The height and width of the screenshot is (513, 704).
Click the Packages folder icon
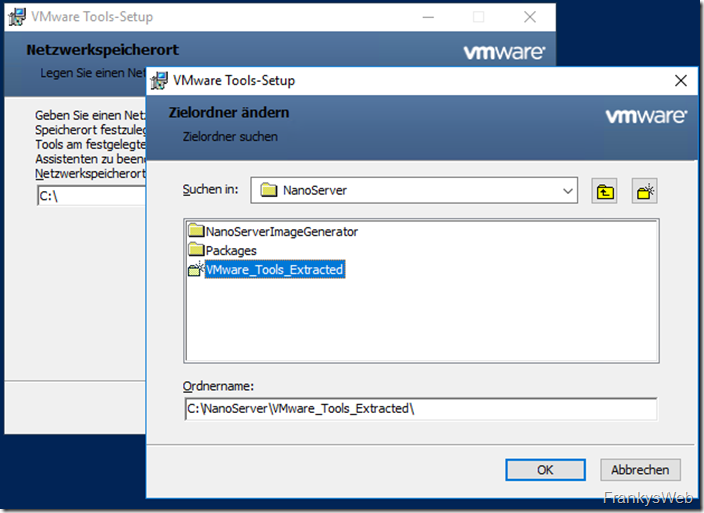[x=196, y=251]
